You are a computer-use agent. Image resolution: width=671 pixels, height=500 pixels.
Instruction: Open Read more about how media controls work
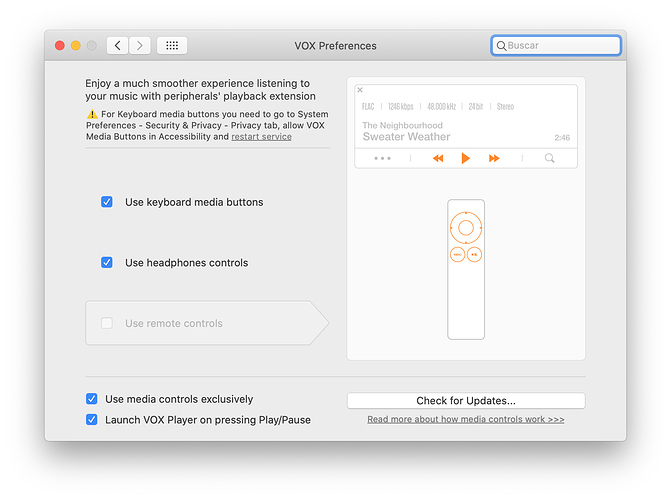pyautogui.click(x=466, y=419)
